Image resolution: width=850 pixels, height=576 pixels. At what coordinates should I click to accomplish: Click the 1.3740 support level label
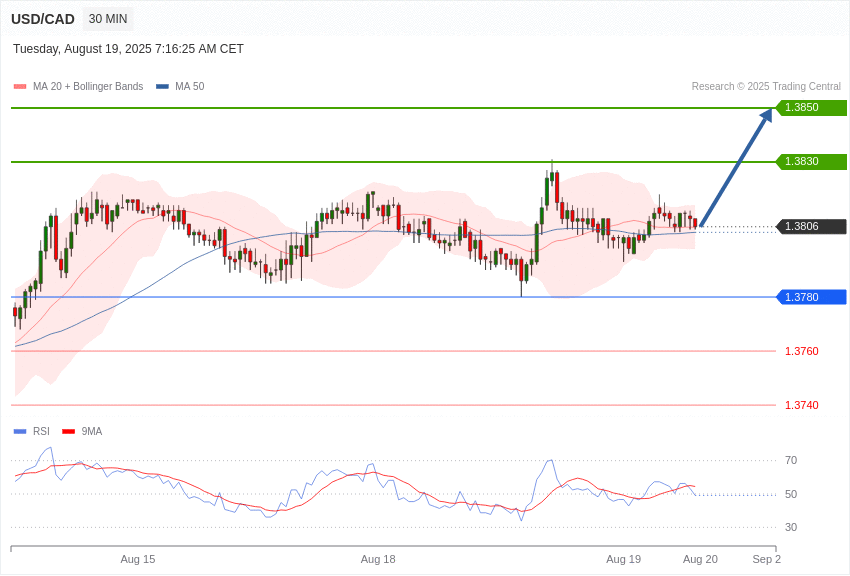click(x=802, y=405)
